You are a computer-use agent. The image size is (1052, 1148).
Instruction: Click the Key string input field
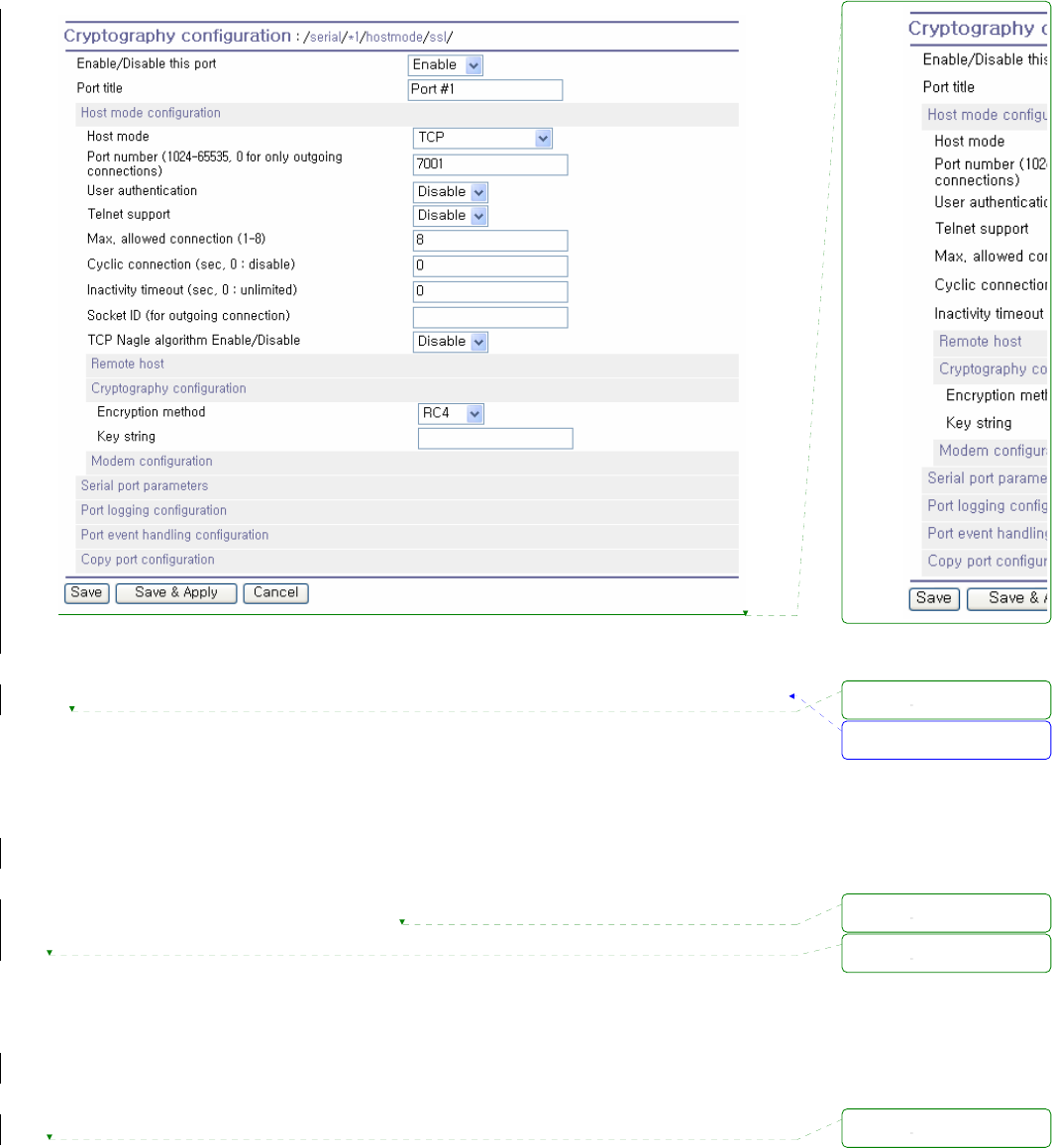tap(495, 439)
